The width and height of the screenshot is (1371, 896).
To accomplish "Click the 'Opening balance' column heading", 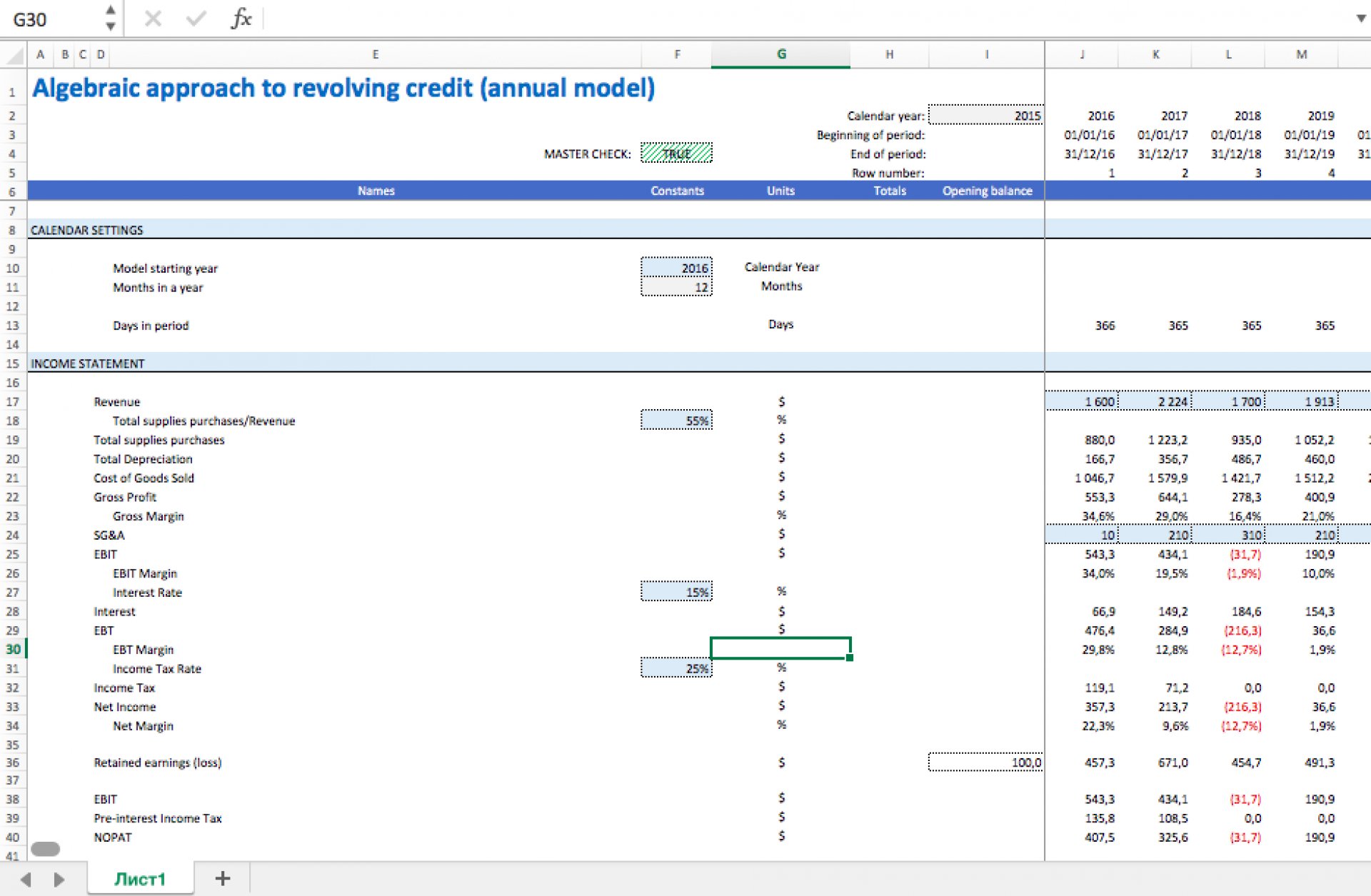I will [987, 191].
